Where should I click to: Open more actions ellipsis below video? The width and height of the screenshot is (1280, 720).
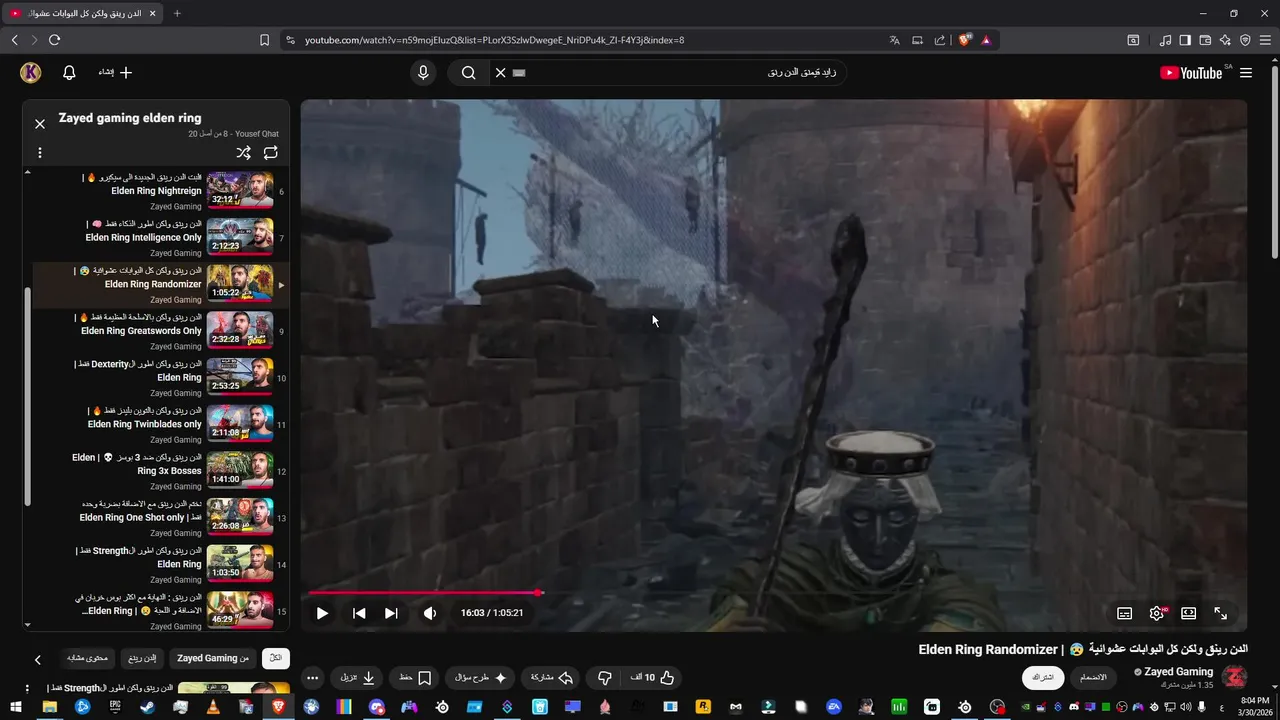point(312,678)
